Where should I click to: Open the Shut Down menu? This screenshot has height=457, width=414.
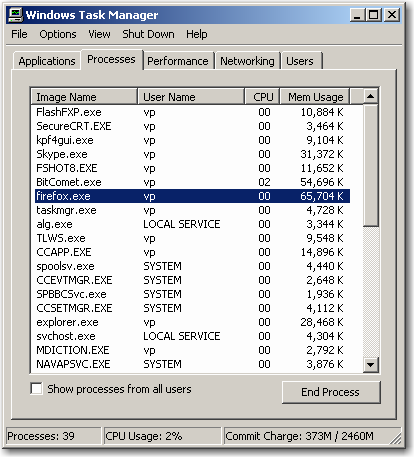pos(148,34)
